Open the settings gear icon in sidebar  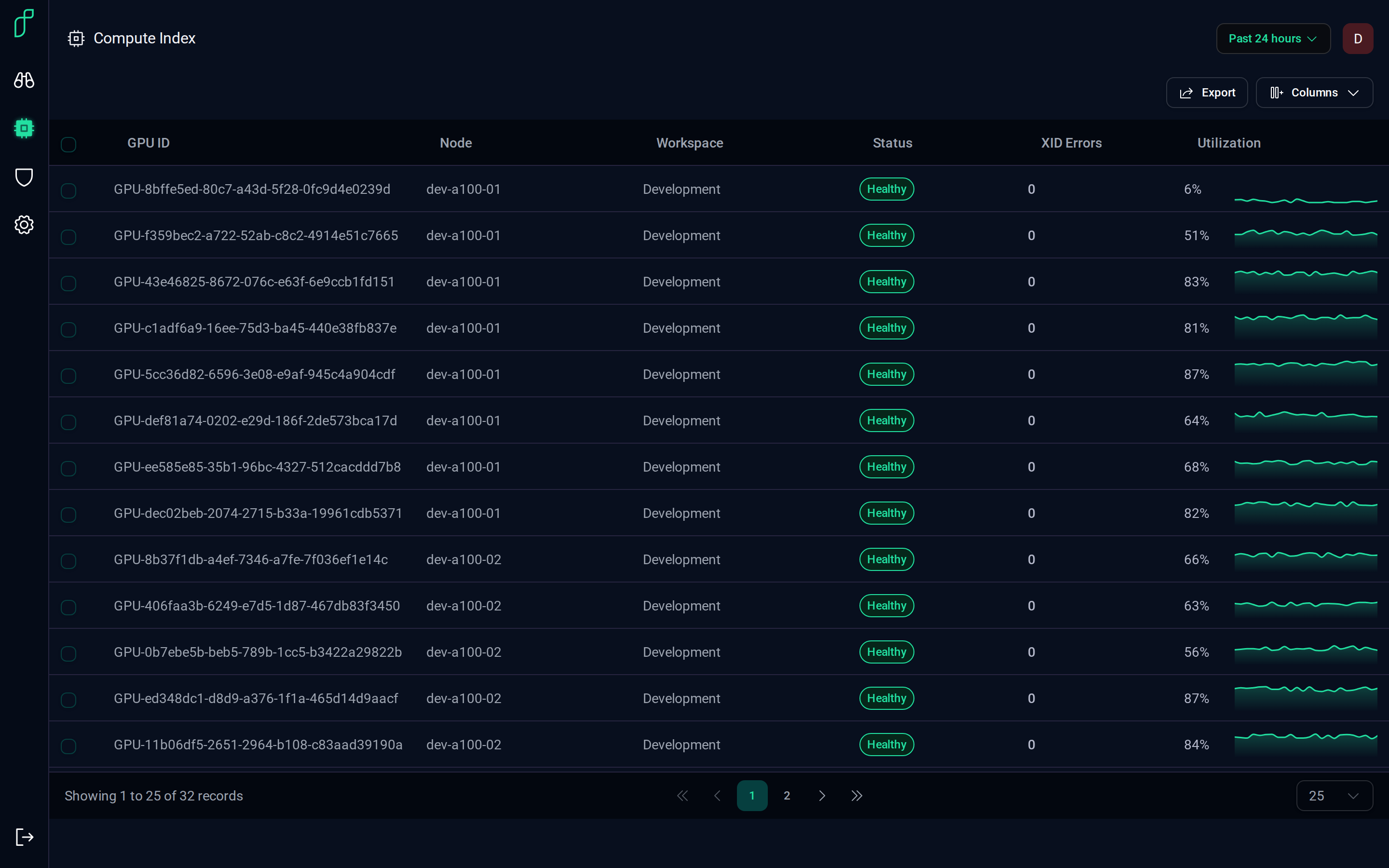[24, 224]
